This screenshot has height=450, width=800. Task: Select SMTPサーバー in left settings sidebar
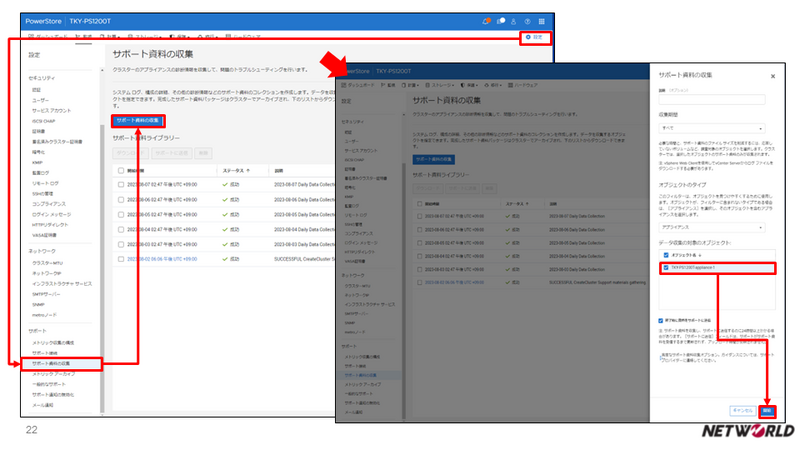[46, 294]
